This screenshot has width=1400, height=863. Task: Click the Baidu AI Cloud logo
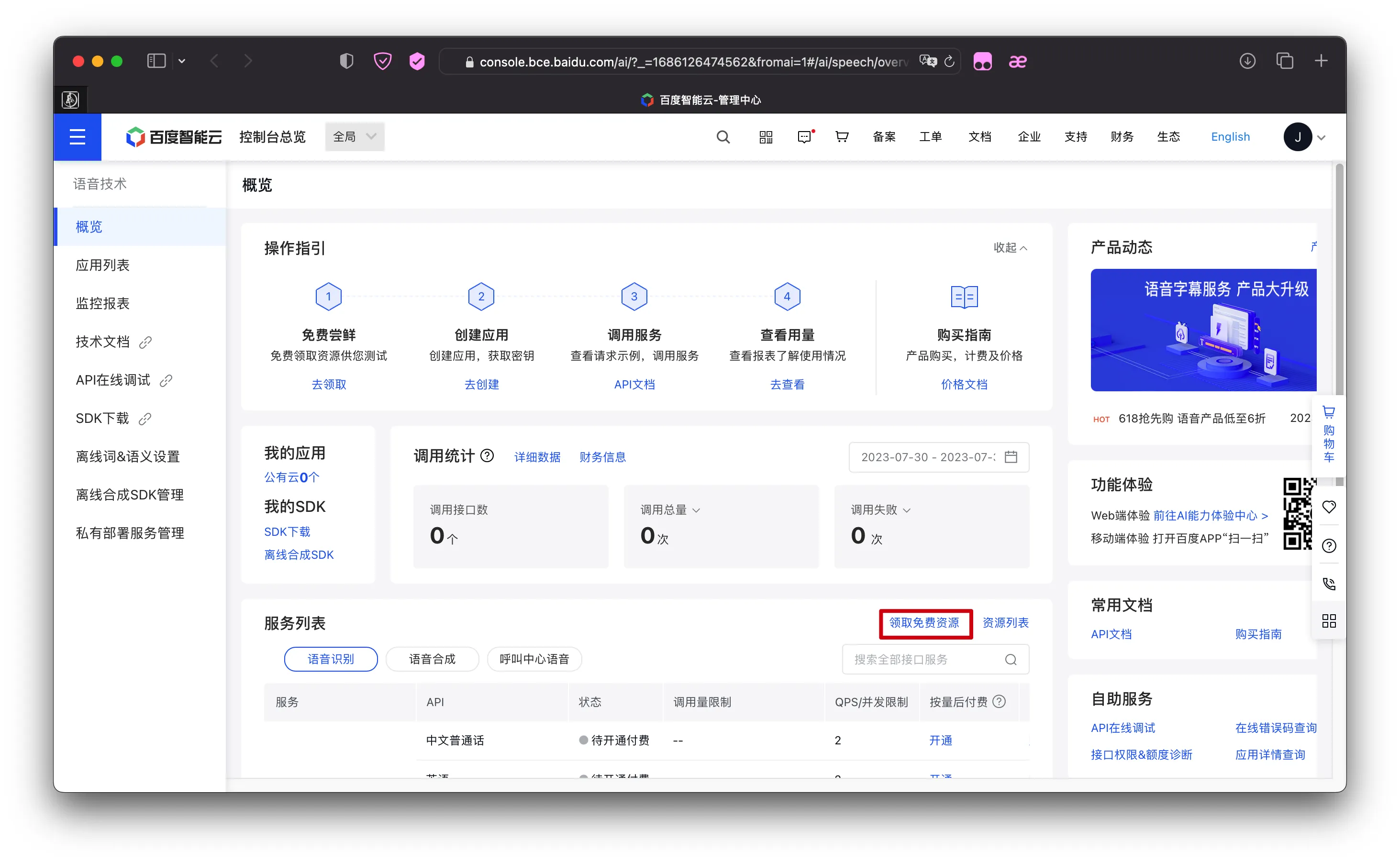tap(174, 137)
